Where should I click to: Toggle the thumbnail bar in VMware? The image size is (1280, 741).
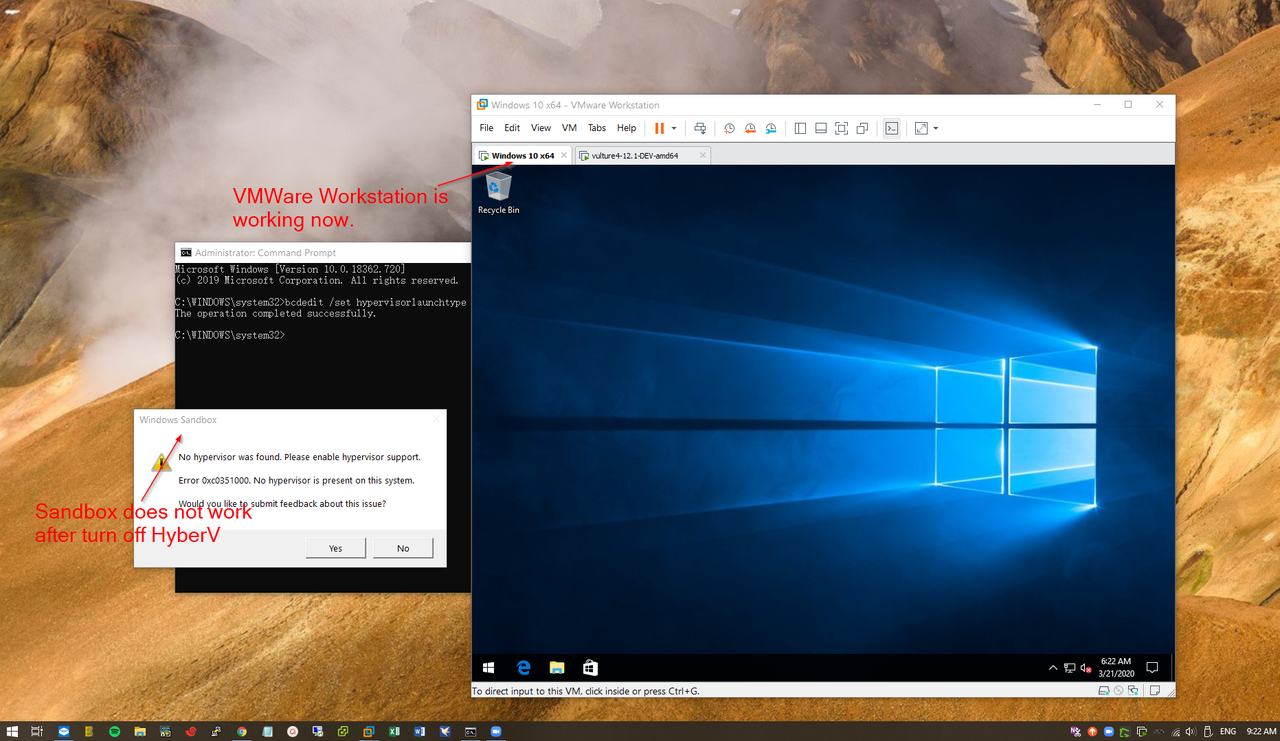coord(821,128)
